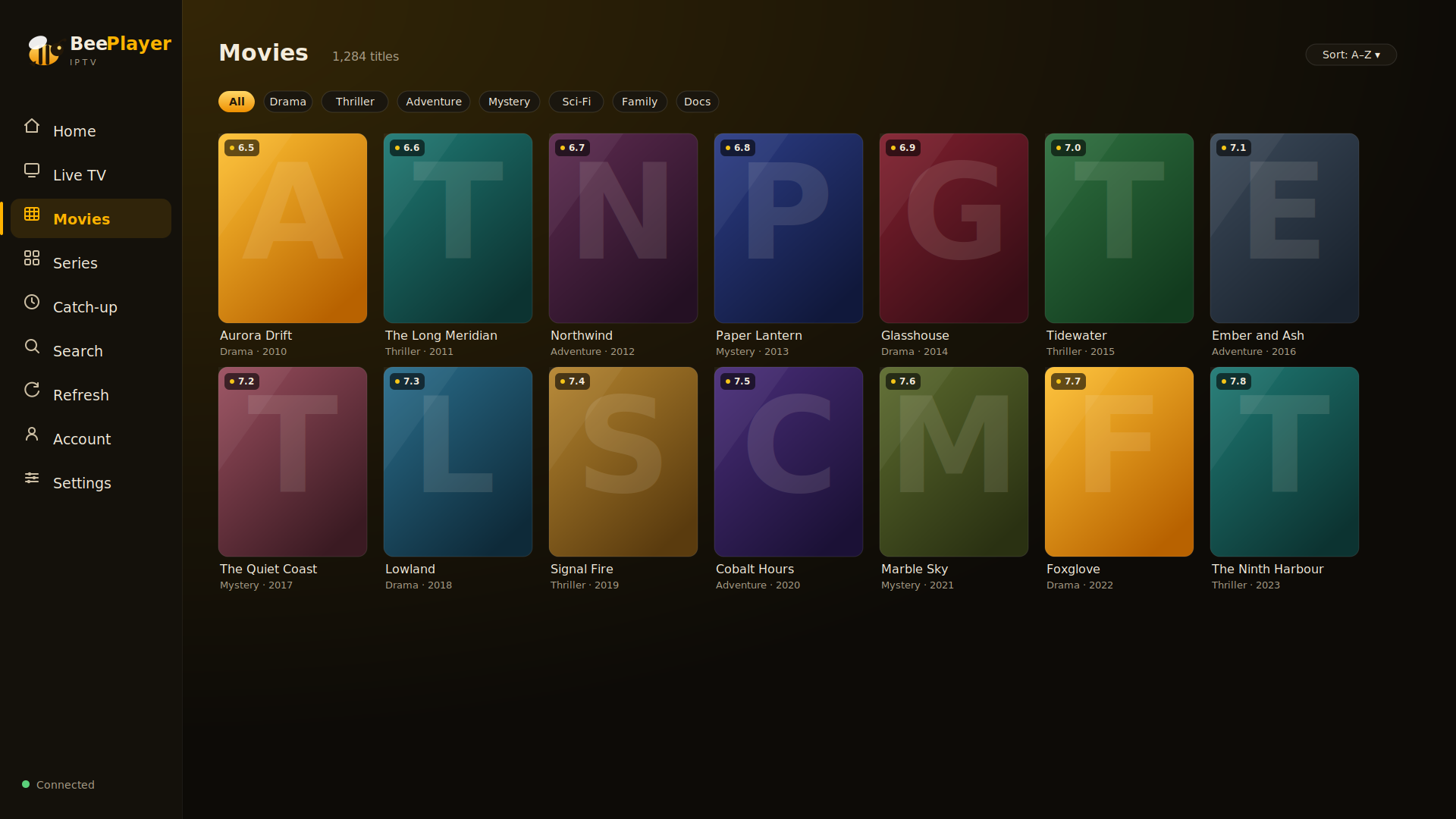The height and width of the screenshot is (819, 1456).
Task: Open Cobalt Hours poster
Action: 789,462
